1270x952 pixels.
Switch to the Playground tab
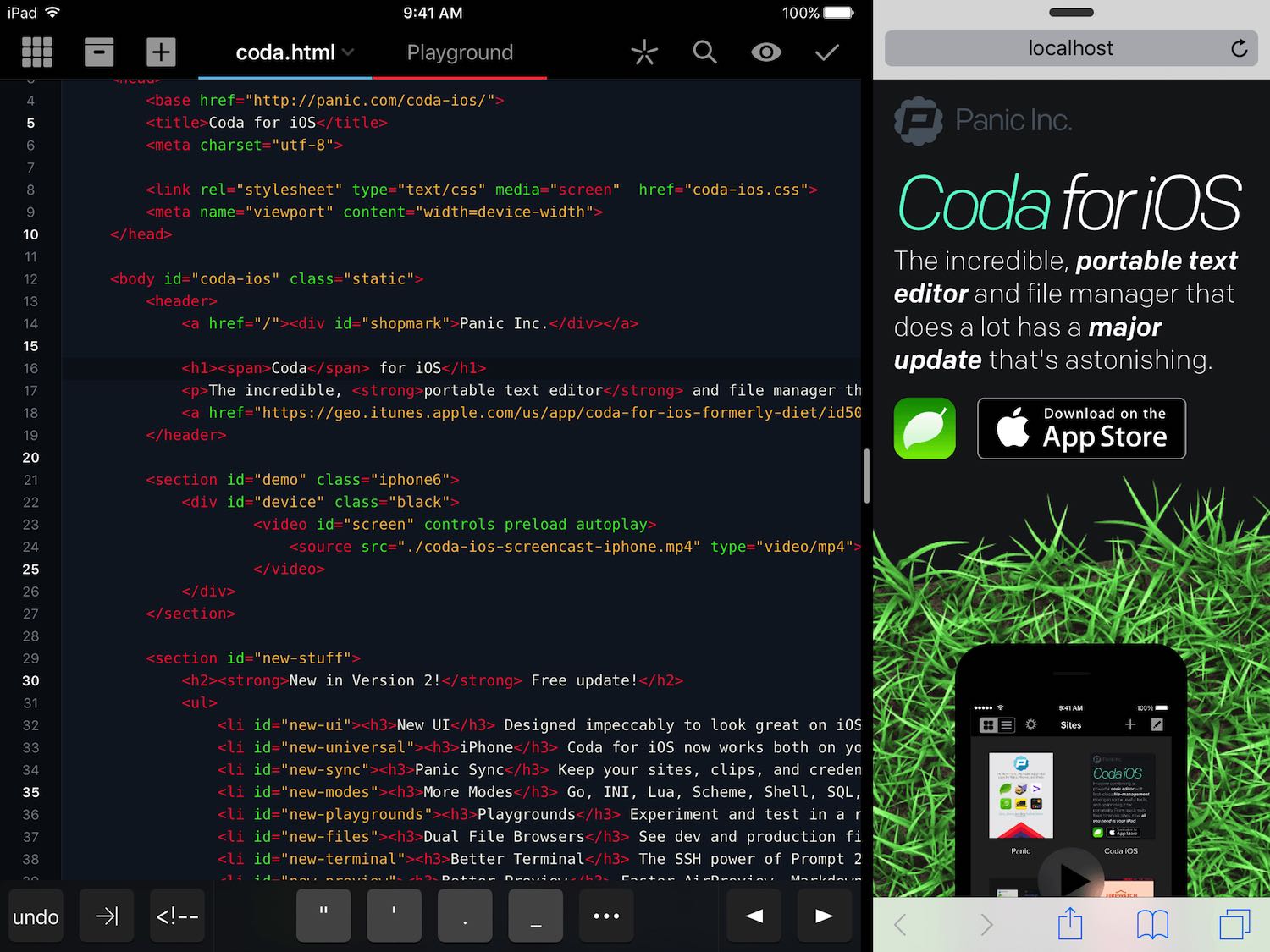click(460, 52)
